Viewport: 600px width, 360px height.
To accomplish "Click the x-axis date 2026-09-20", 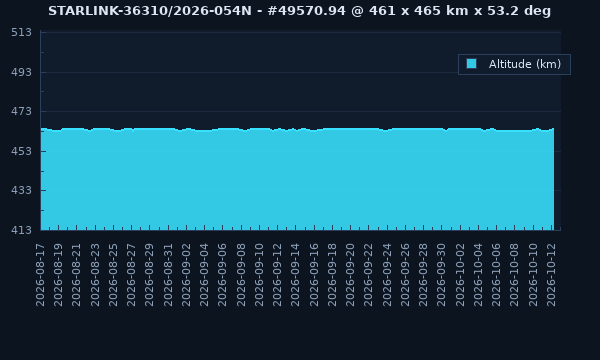I will coord(351,275).
